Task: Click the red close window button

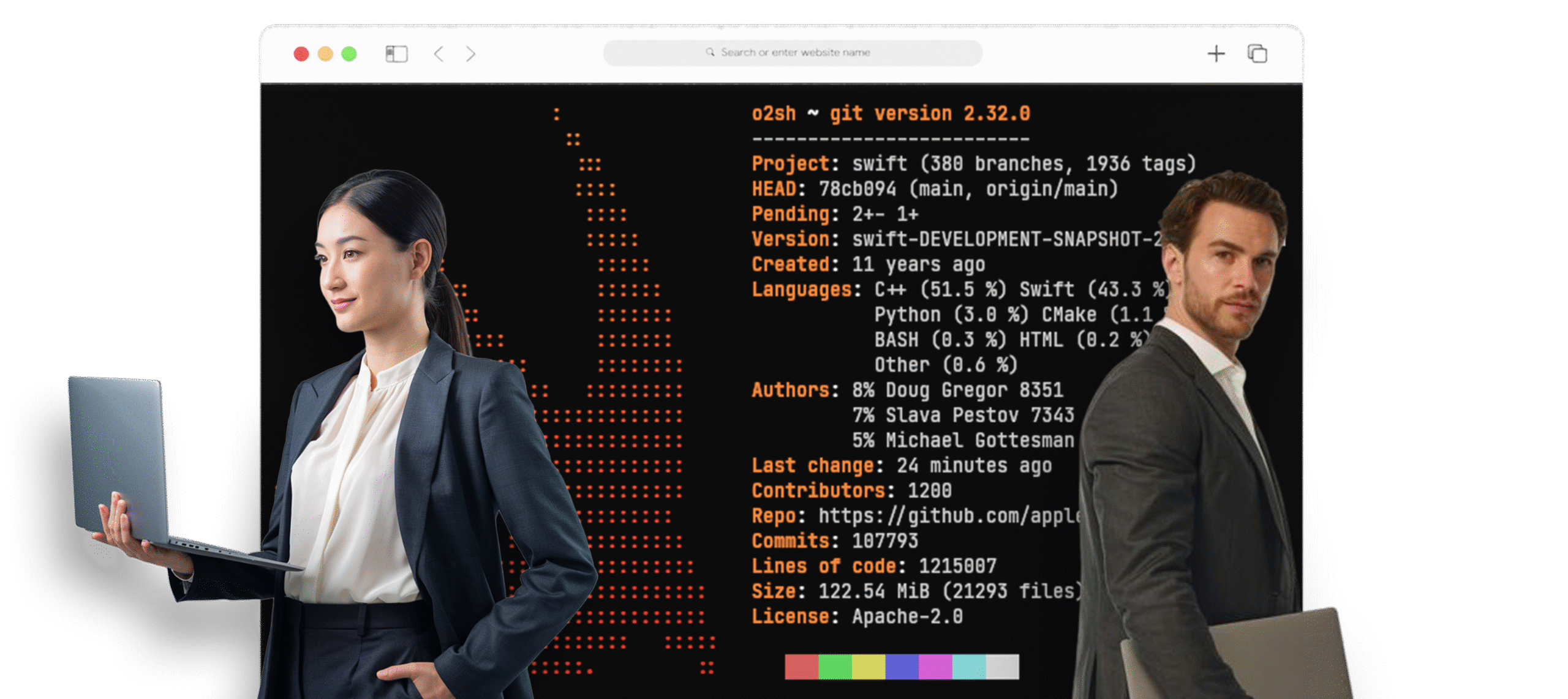Action: [x=301, y=54]
